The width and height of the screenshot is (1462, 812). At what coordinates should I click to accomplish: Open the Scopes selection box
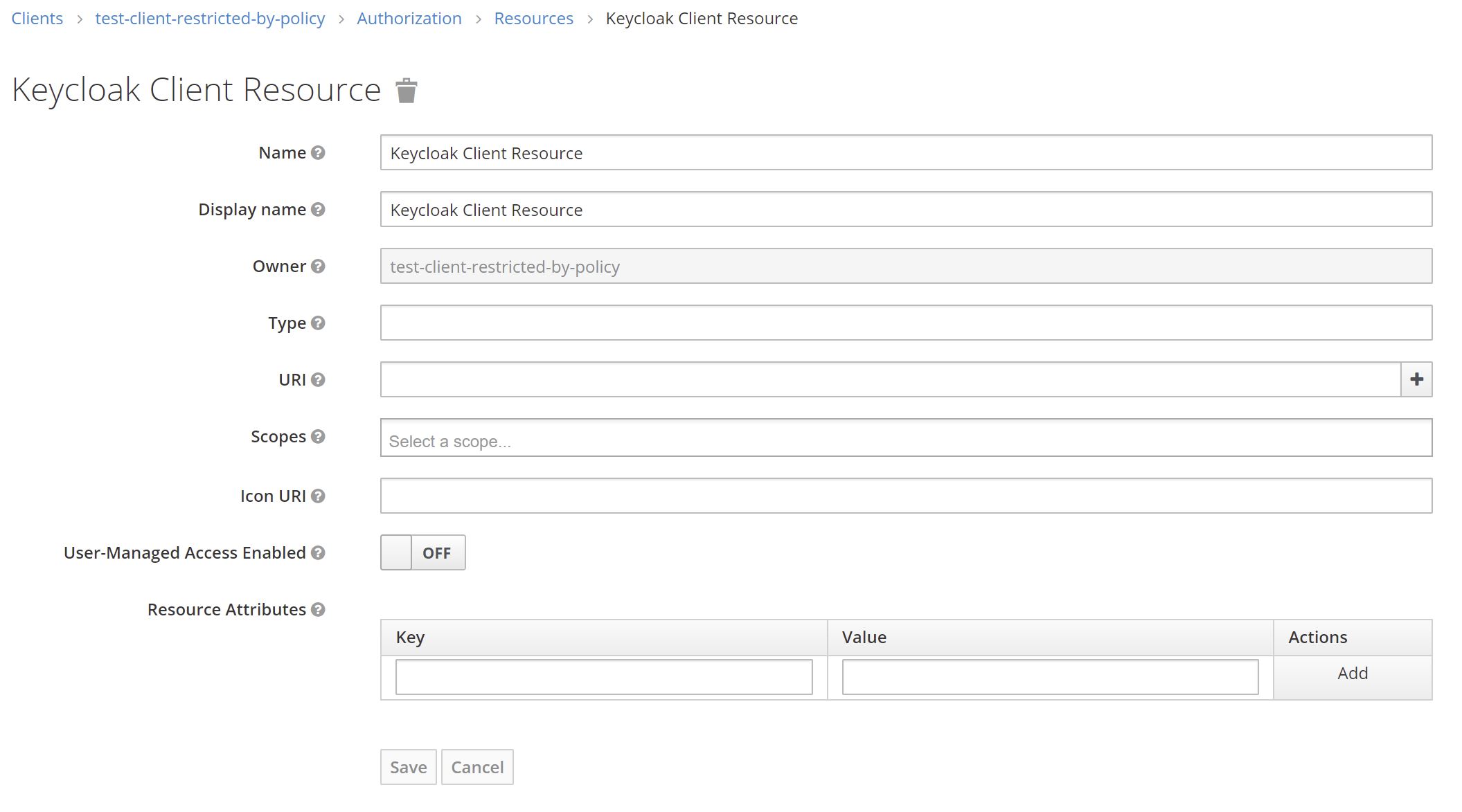(906, 437)
